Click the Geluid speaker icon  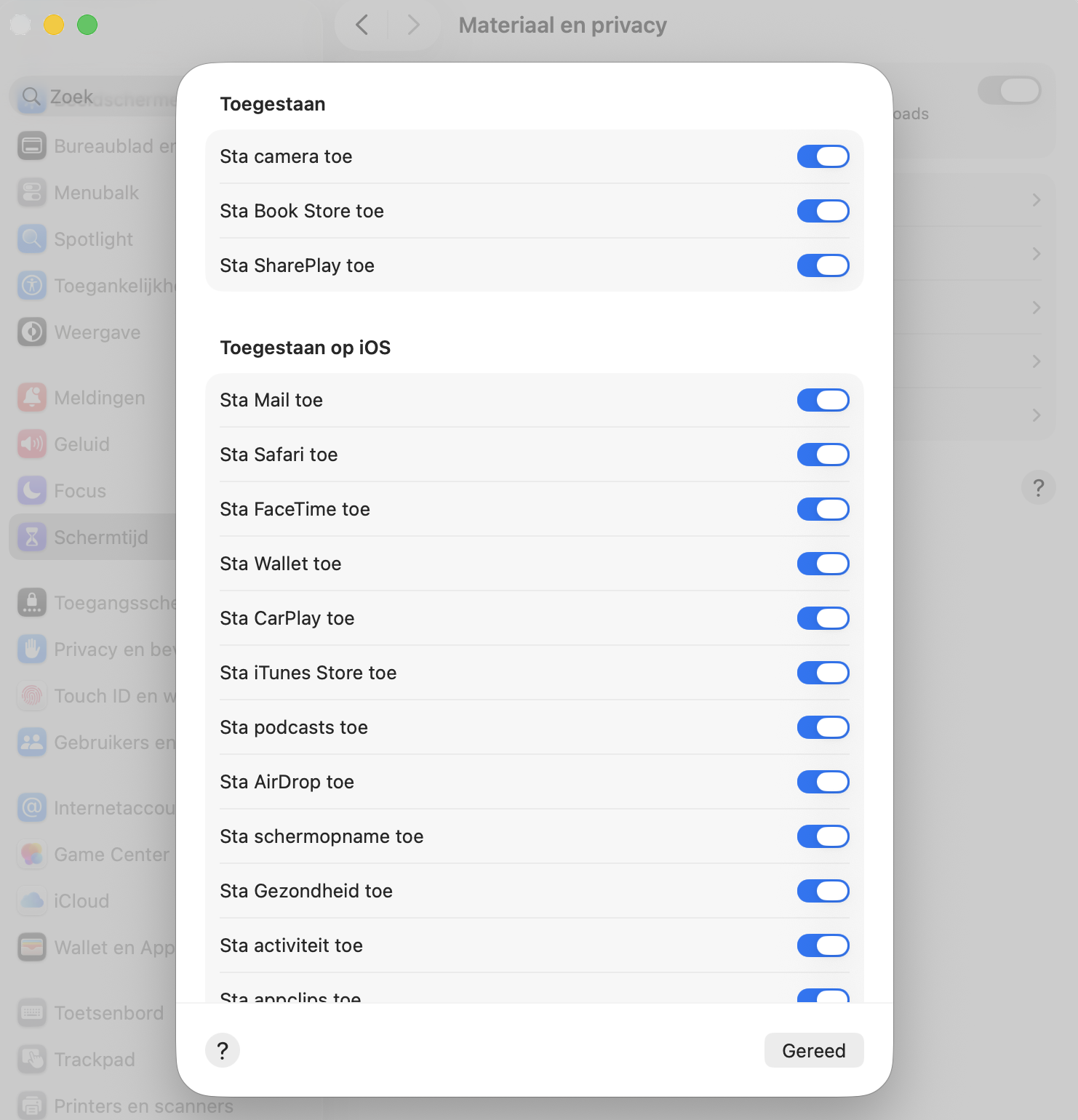point(31,444)
